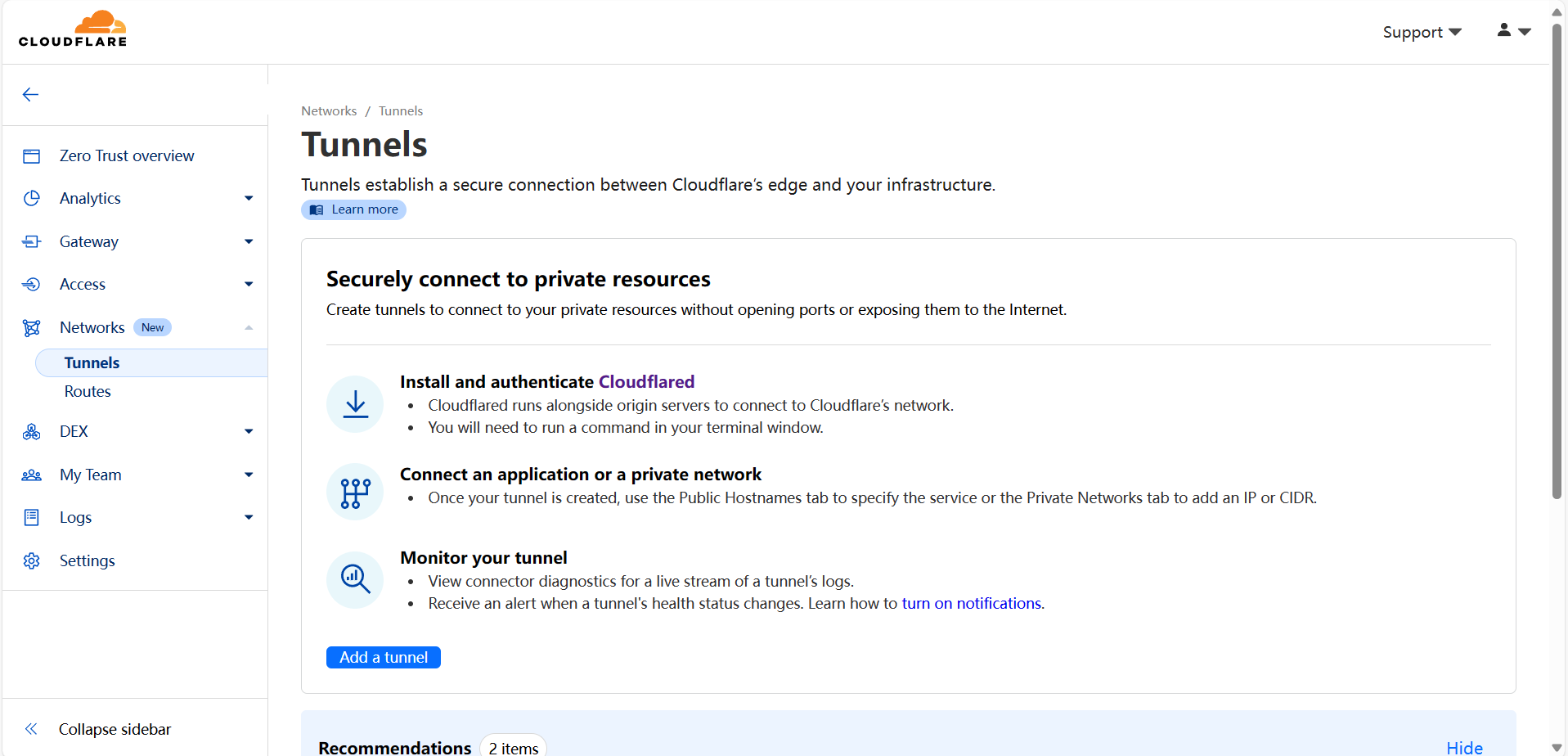The height and width of the screenshot is (756, 1568).
Task: Click the back arrow icon in sidebar
Action: pos(30,95)
